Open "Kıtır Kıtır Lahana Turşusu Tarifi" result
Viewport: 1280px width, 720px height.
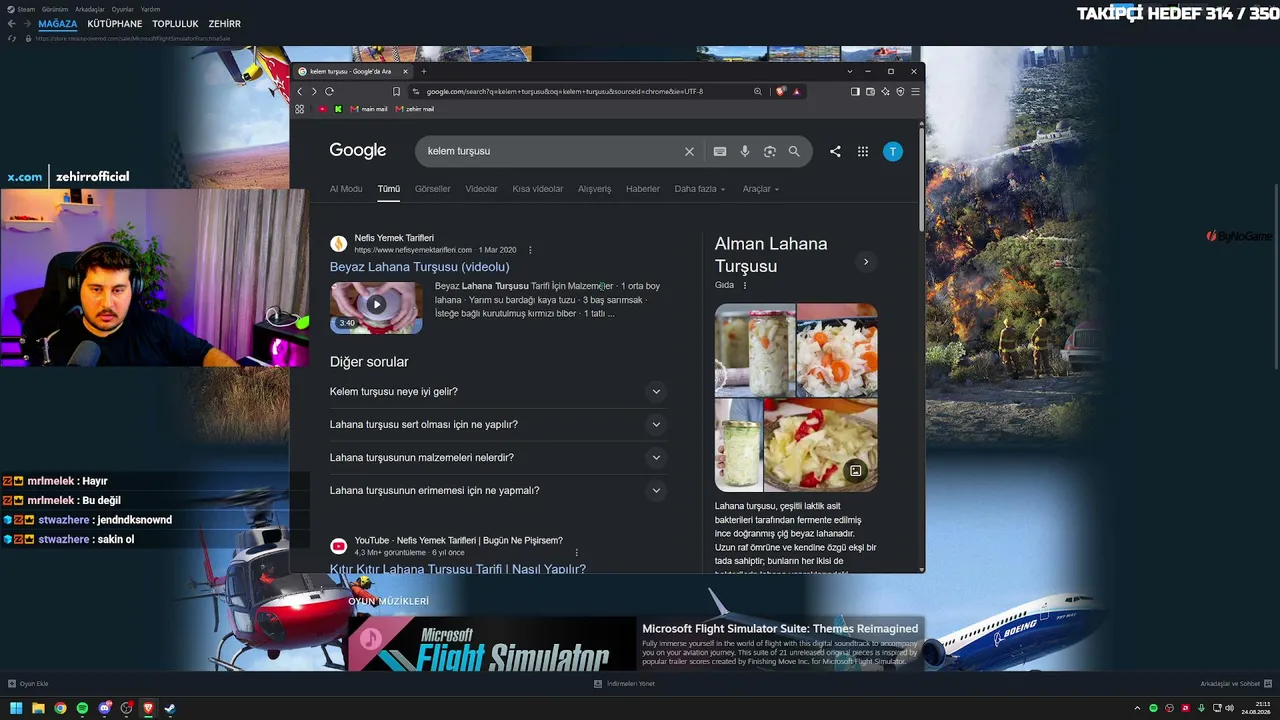[458, 568]
